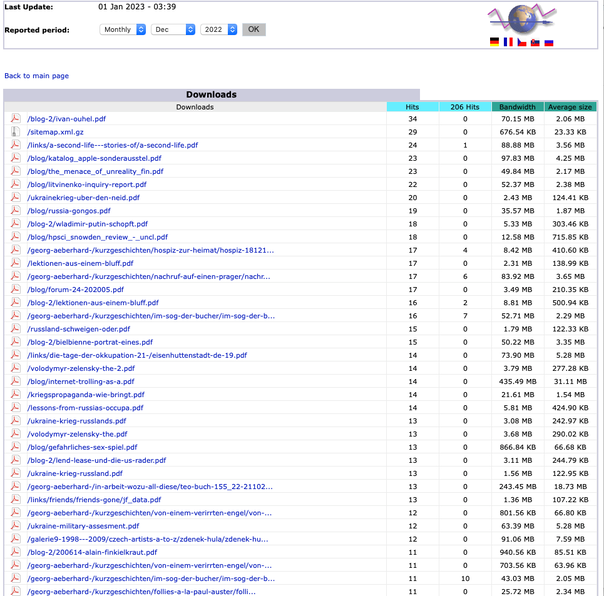Click PDF icon beside bielbienne-portrat-eines.pdf
Viewport: 604px width, 596px height.
point(15,341)
